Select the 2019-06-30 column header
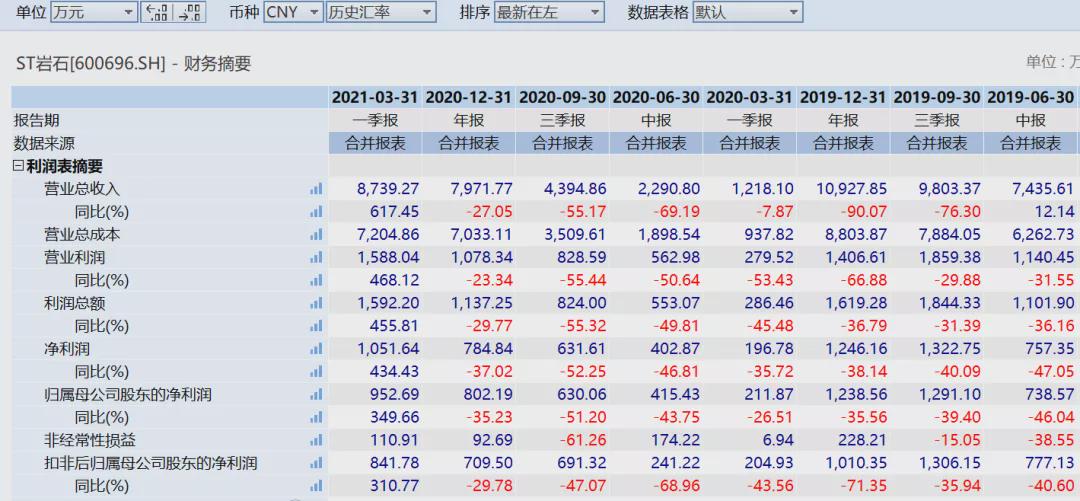This screenshot has width=1080, height=501. (1030, 97)
